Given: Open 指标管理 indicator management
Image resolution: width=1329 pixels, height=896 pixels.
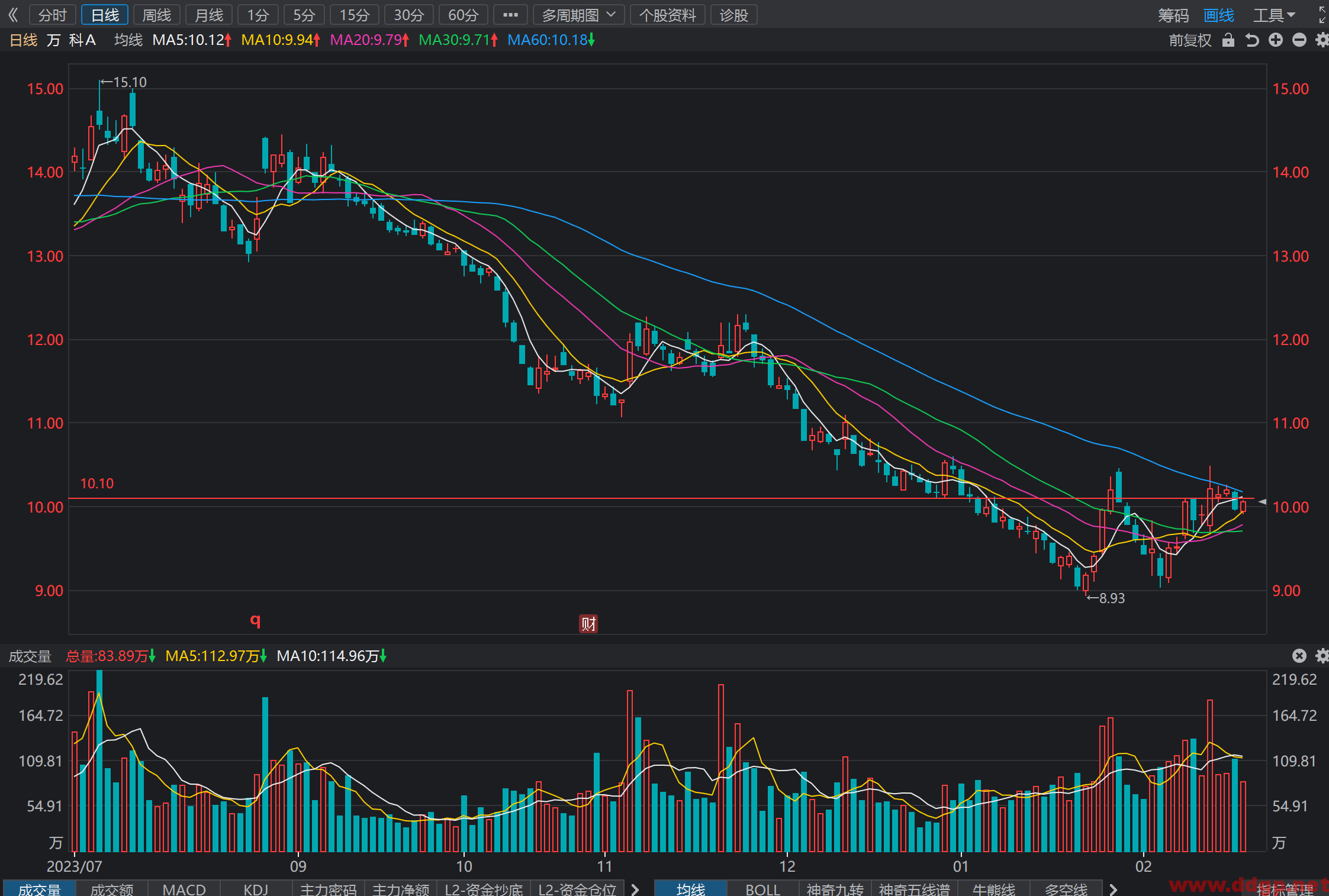Looking at the screenshot, I should pos(1285,889).
